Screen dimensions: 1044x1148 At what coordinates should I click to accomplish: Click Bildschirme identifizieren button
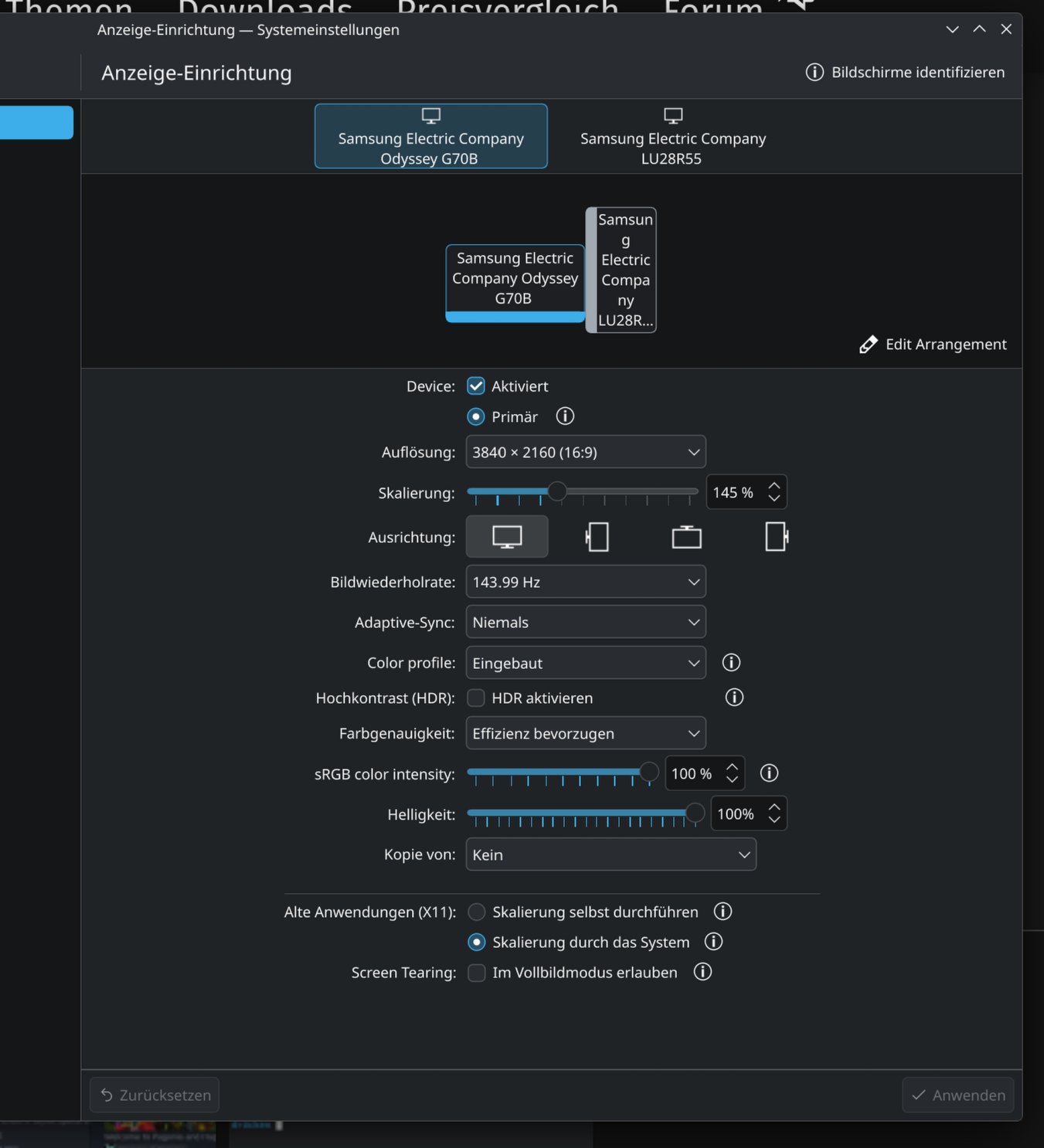[905, 72]
